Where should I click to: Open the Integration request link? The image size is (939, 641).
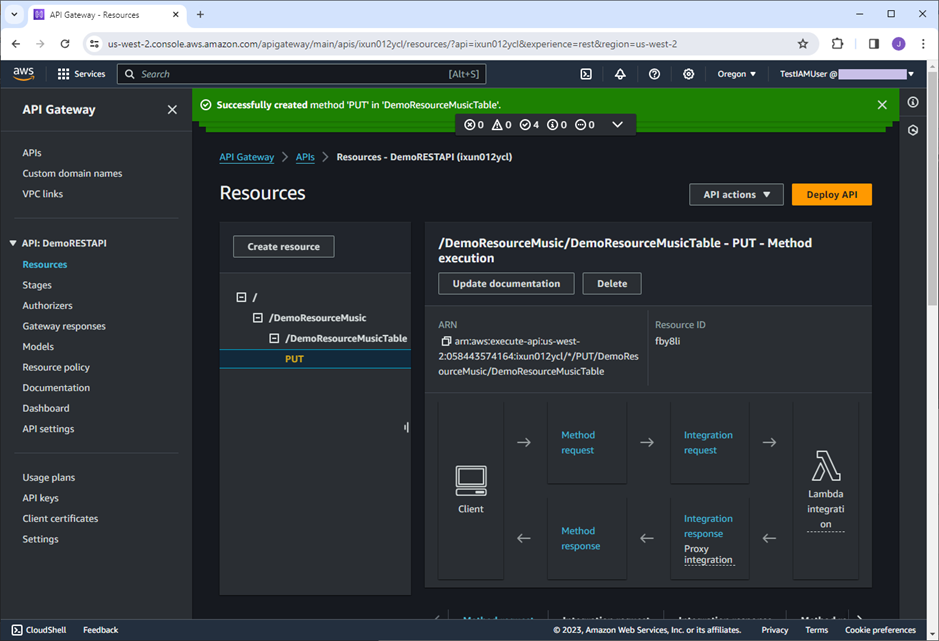point(708,443)
